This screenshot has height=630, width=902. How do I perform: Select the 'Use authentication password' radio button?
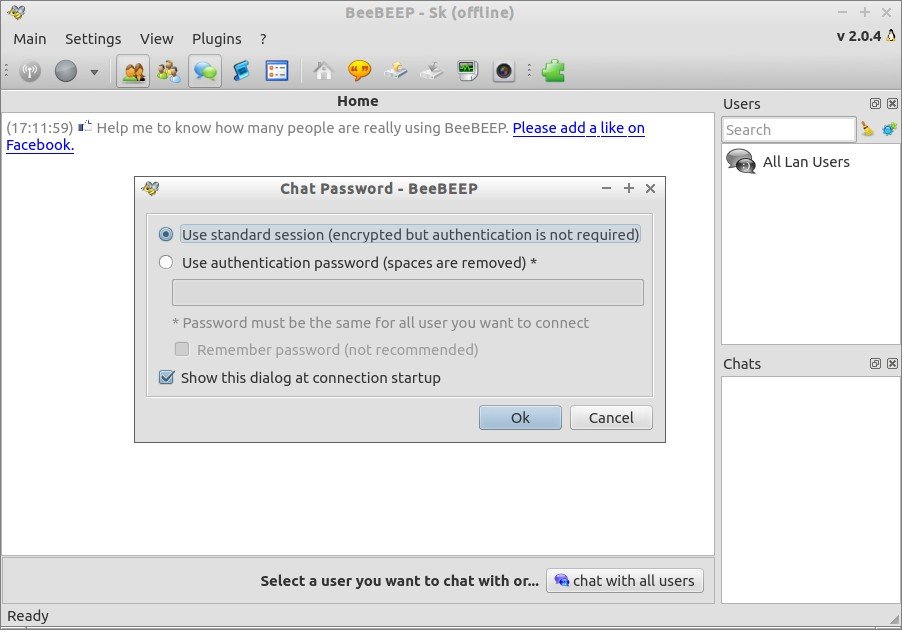[166, 262]
